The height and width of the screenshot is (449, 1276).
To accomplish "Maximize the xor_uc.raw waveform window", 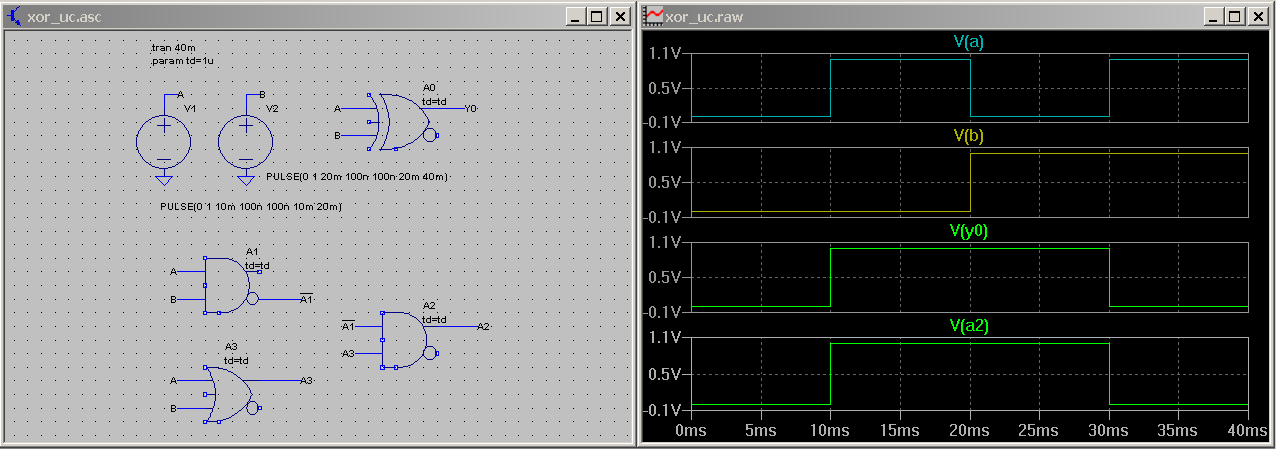I will 1236,17.
